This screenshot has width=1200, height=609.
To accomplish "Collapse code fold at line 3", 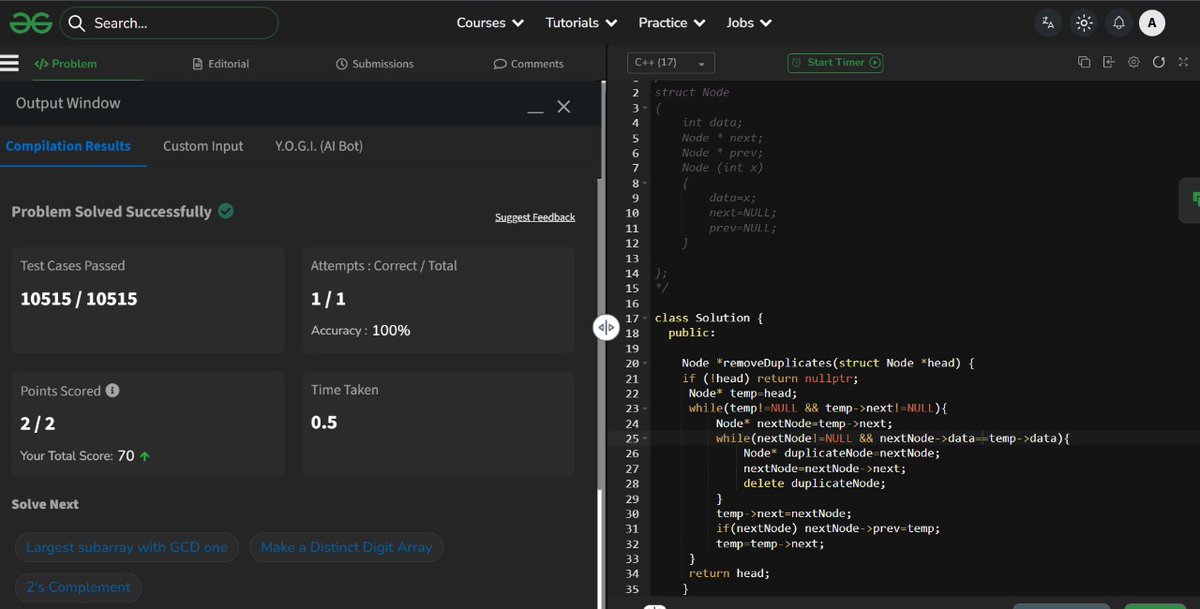I will [x=645, y=108].
